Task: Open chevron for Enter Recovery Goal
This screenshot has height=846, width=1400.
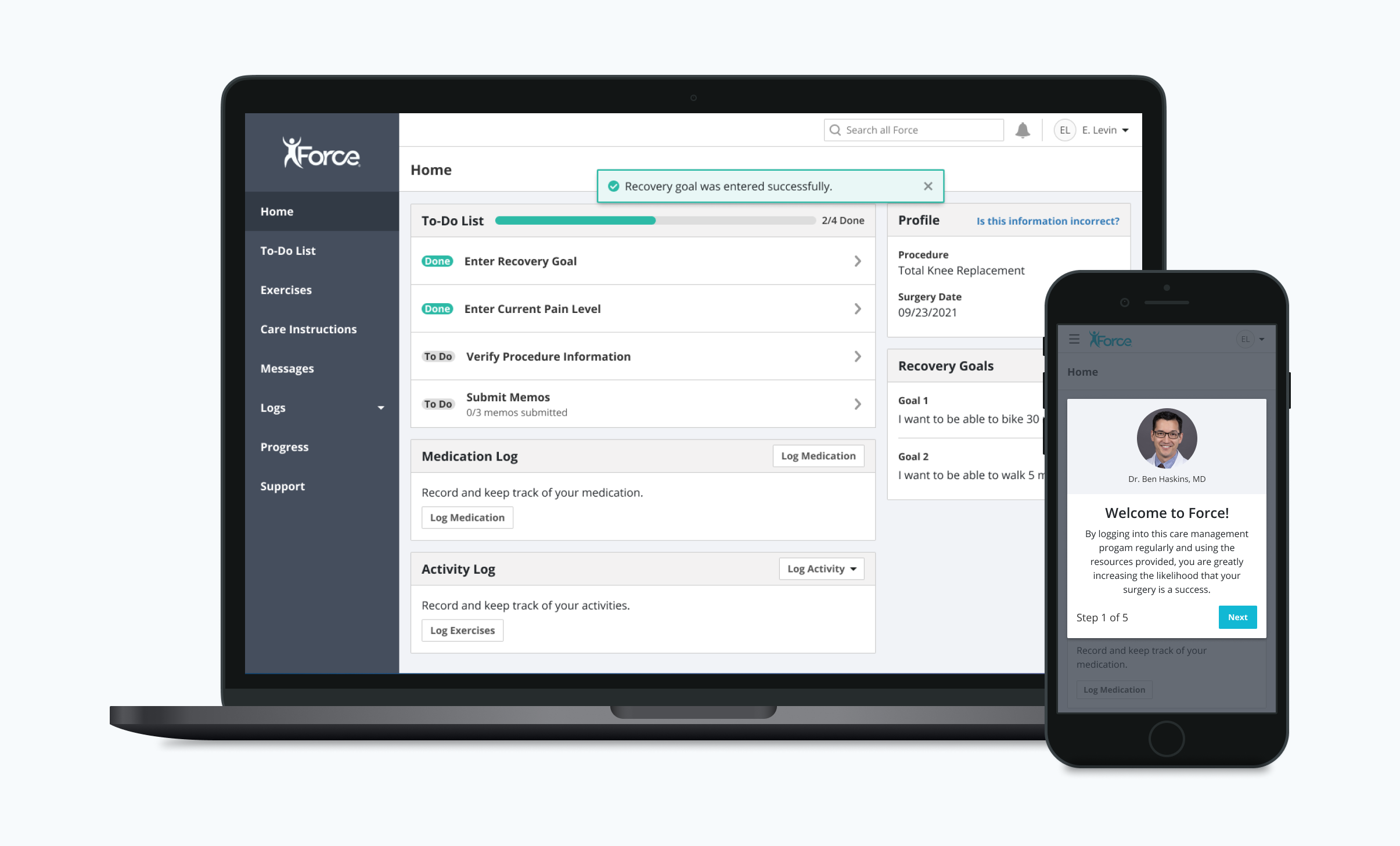Action: point(857,261)
